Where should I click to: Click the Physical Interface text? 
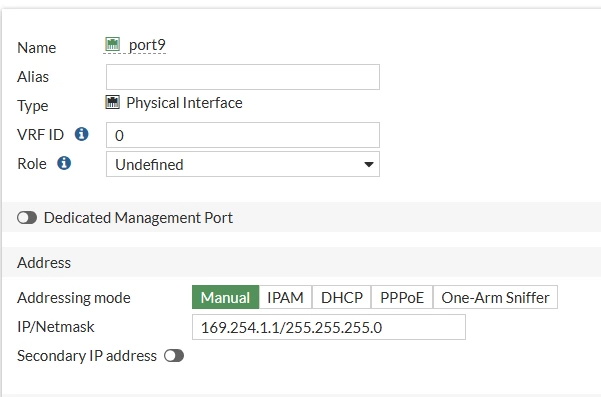point(184,103)
